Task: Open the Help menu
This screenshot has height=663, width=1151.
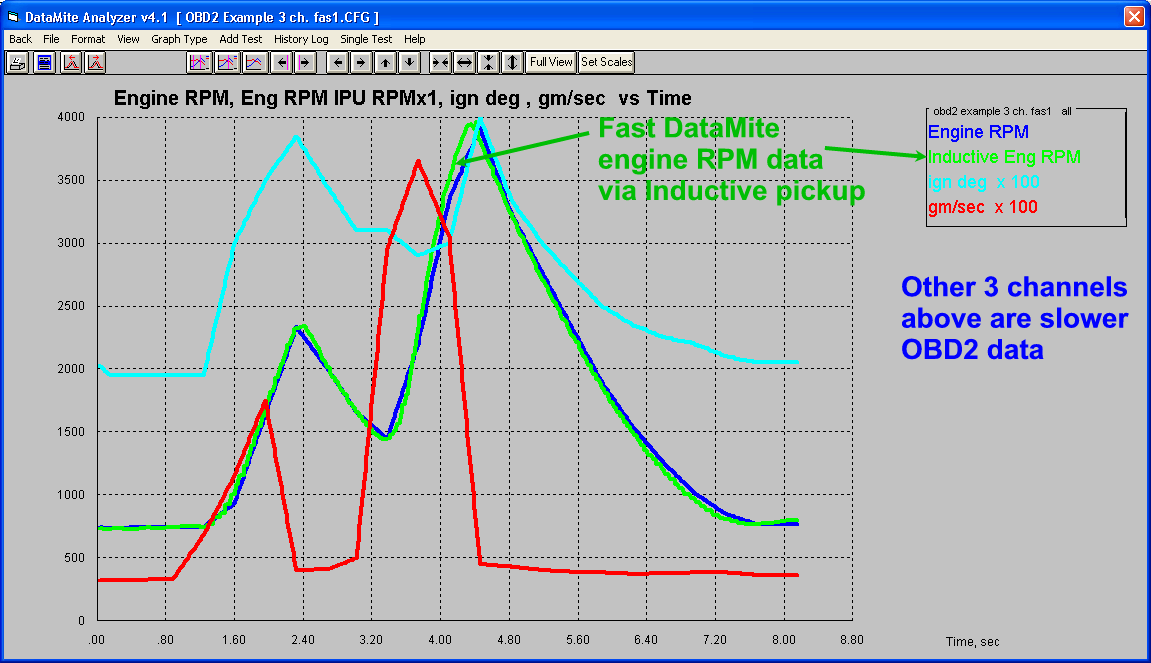Action: (x=415, y=39)
